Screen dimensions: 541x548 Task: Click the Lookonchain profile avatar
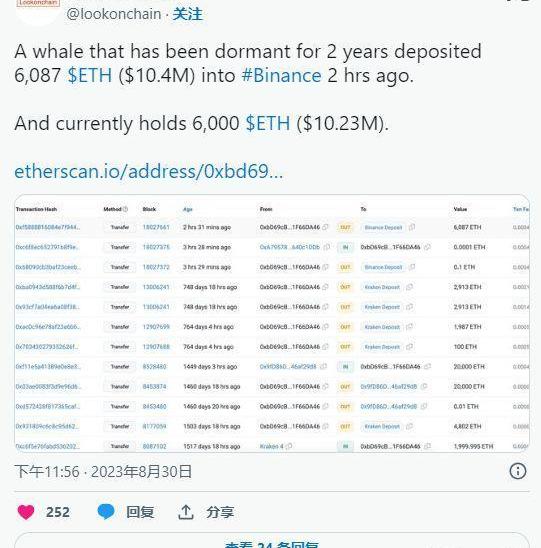pos(38,10)
